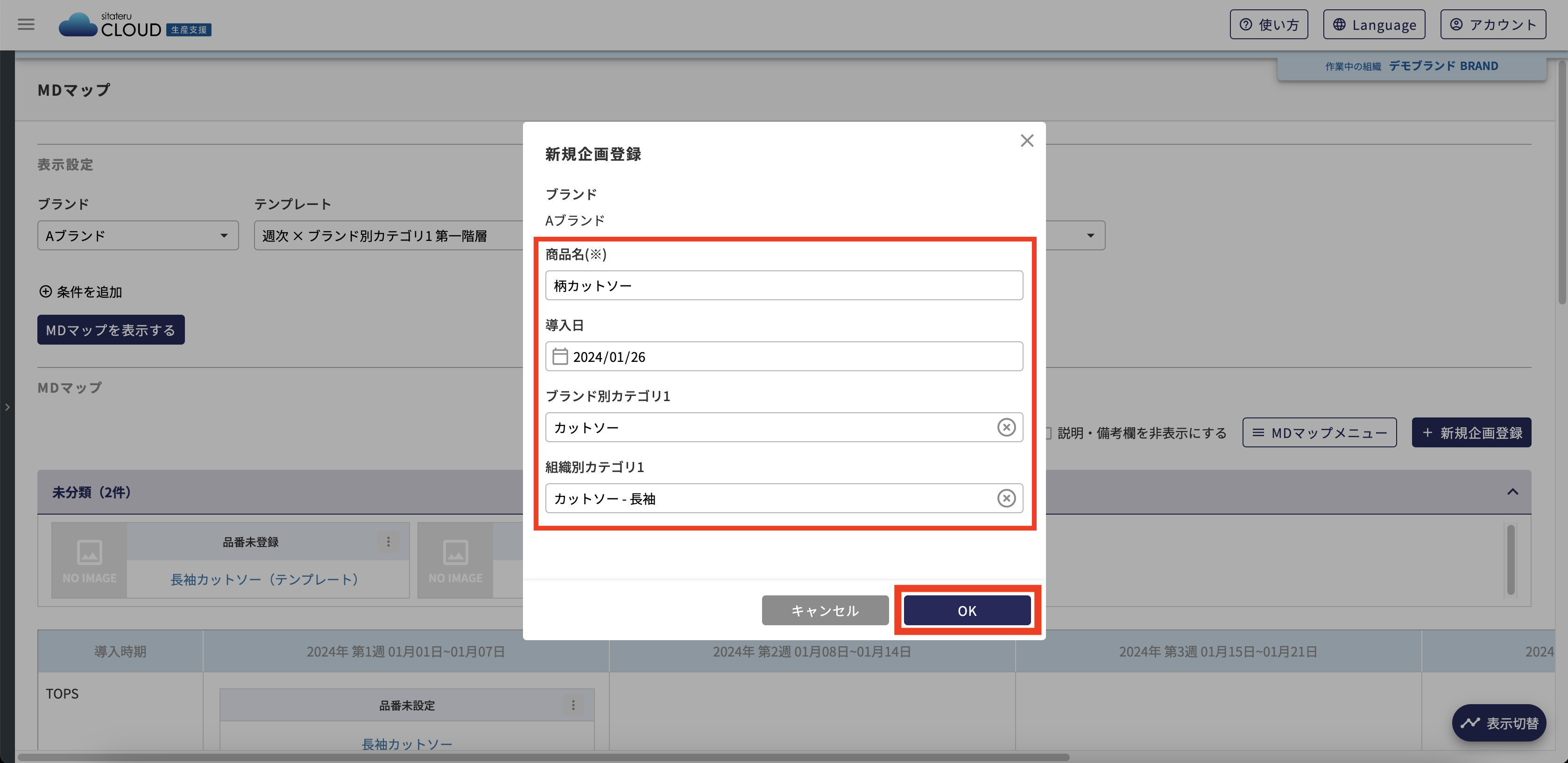Viewport: 1568px width, 763px height.
Task: Click the 2024年 第1週 column header
Action: pyautogui.click(x=405, y=651)
